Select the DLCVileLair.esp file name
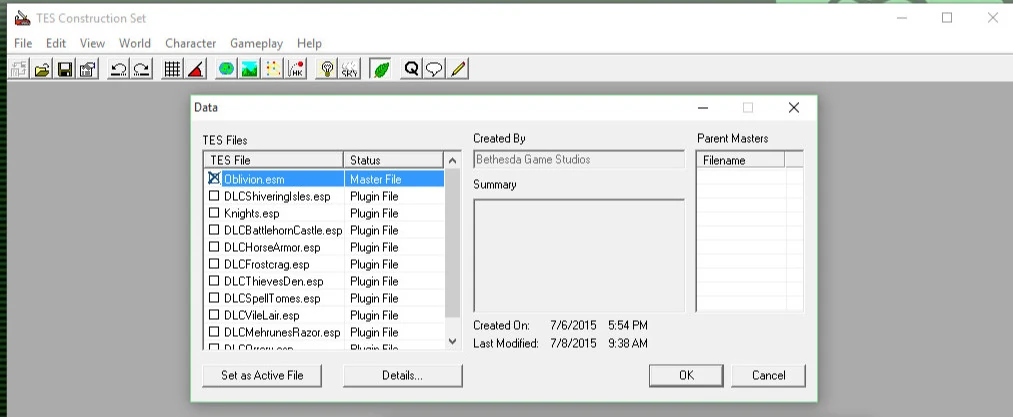Image resolution: width=1013 pixels, height=417 pixels. pyautogui.click(x=262, y=315)
